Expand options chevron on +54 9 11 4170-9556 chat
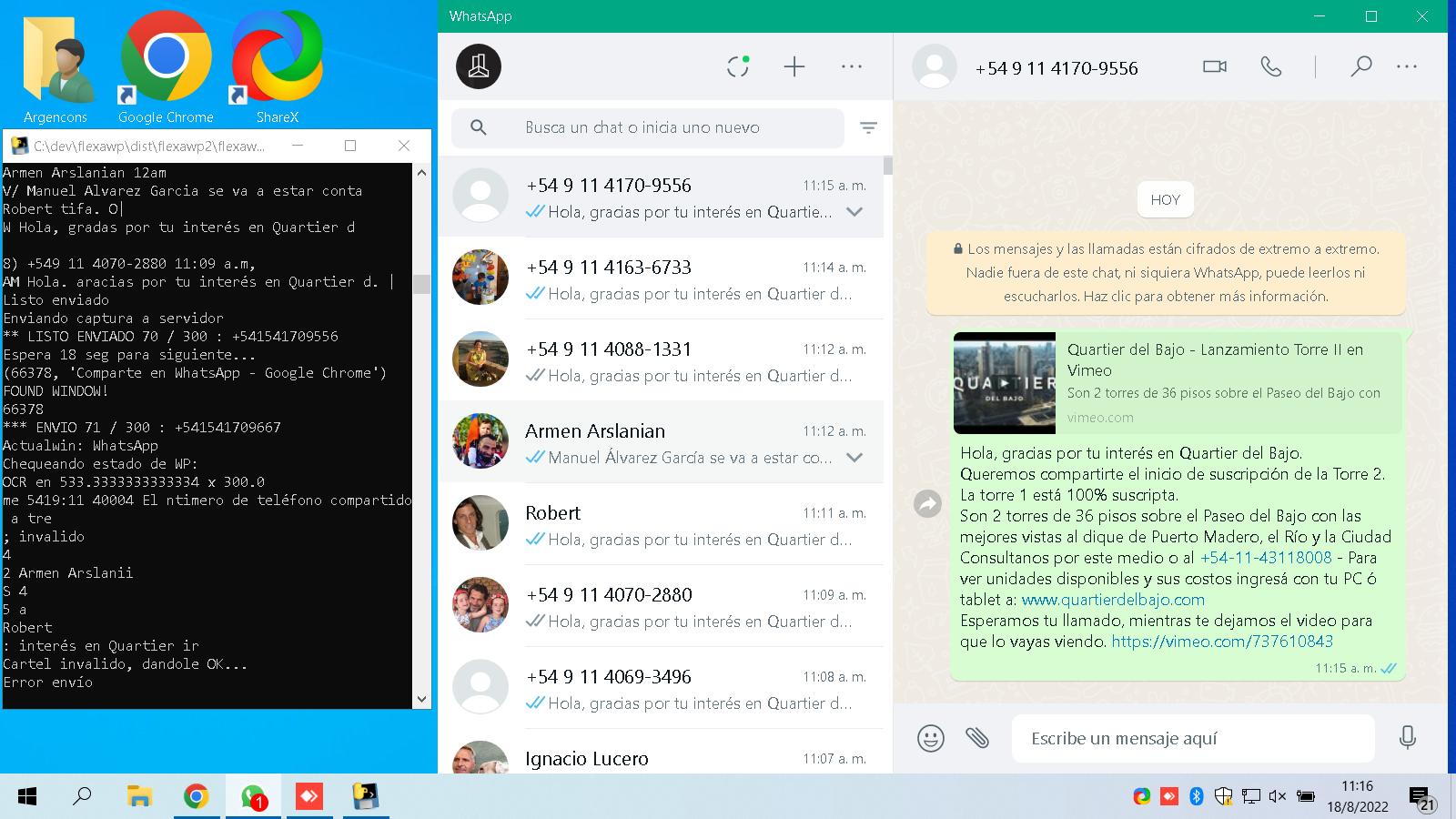The width and height of the screenshot is (1456, 819). 854,212
